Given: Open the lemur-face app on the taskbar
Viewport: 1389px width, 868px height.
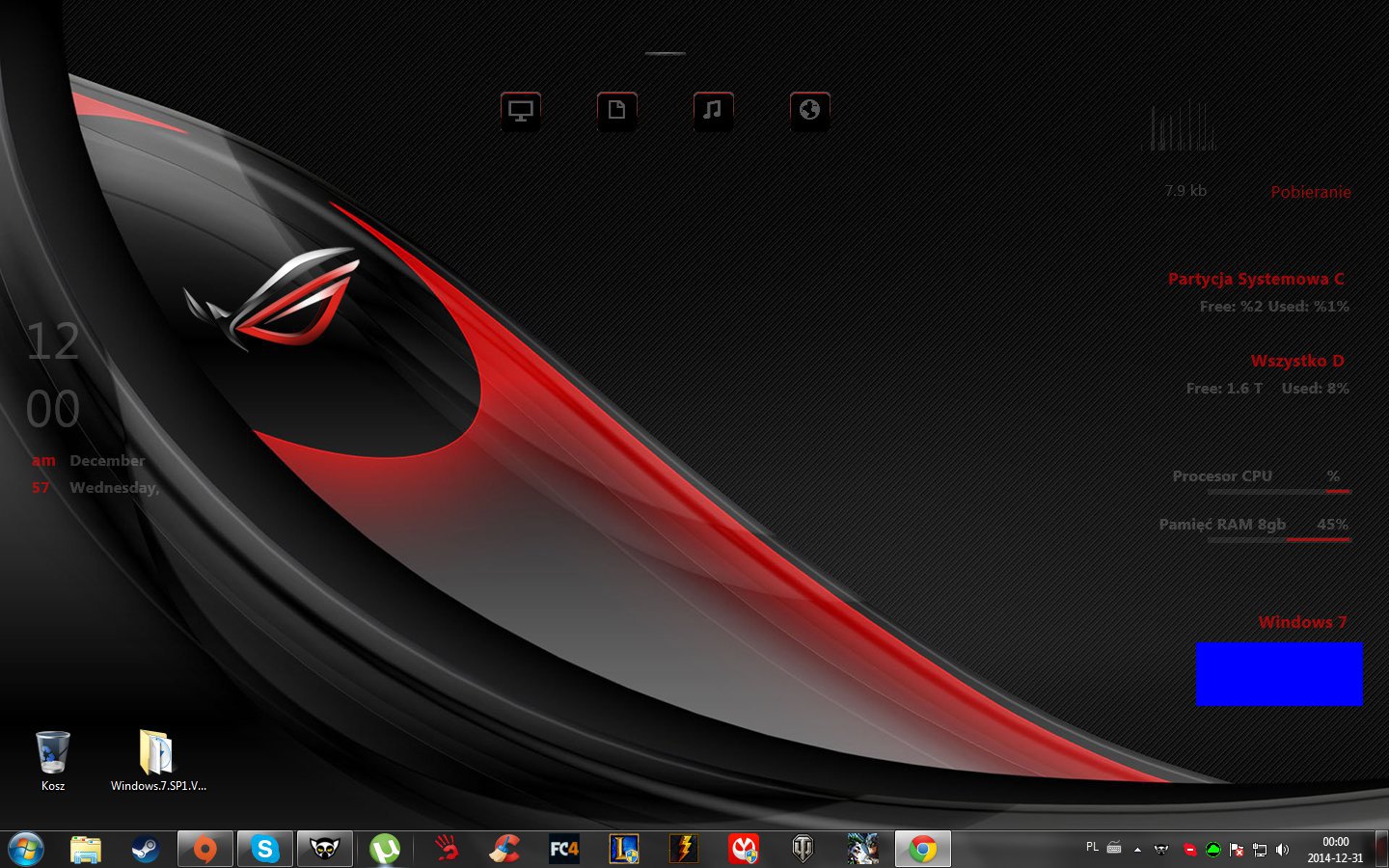Looking at the screenshot, I should pyautogui.click(x=324, y=850).
